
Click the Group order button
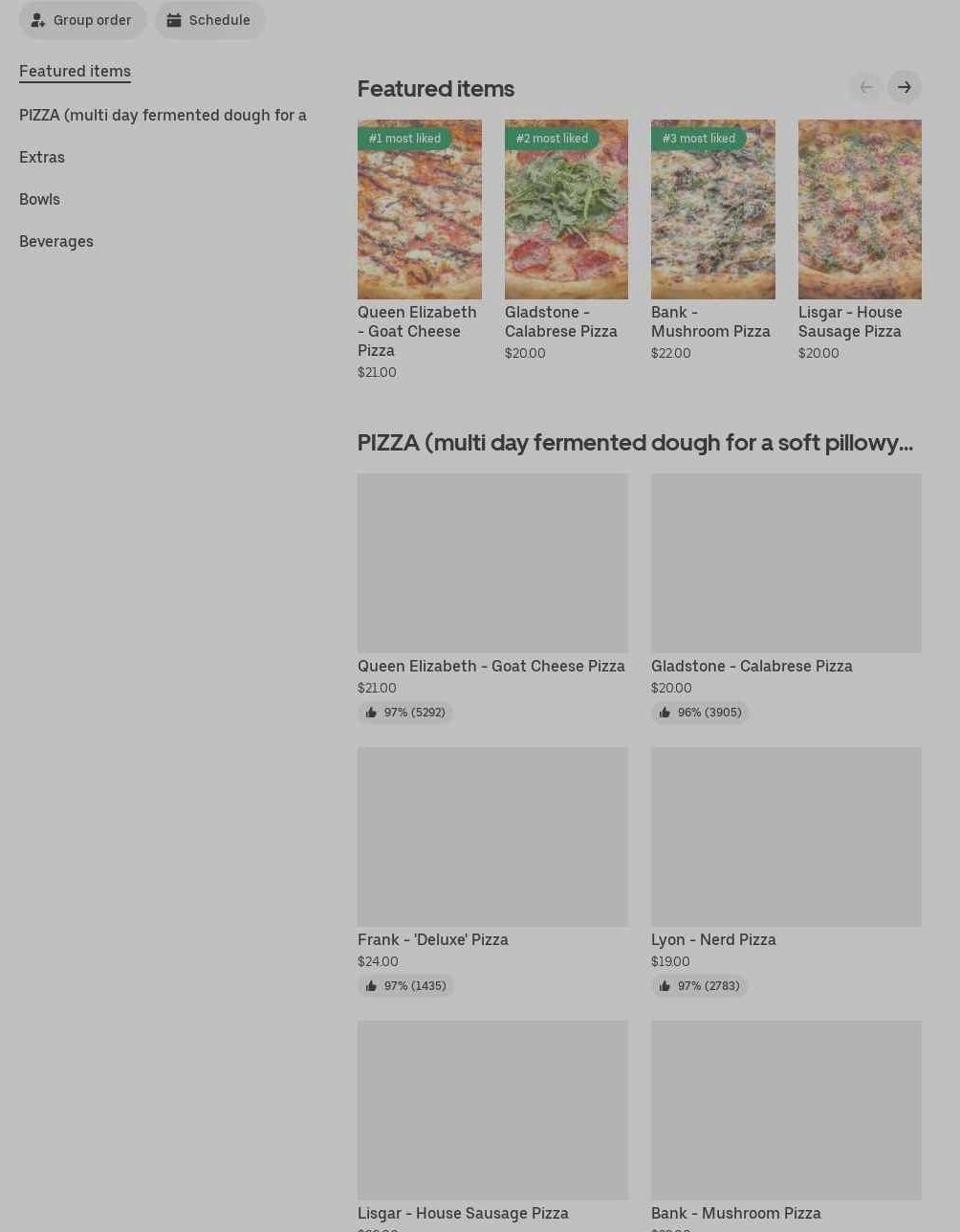click(82, 20)
